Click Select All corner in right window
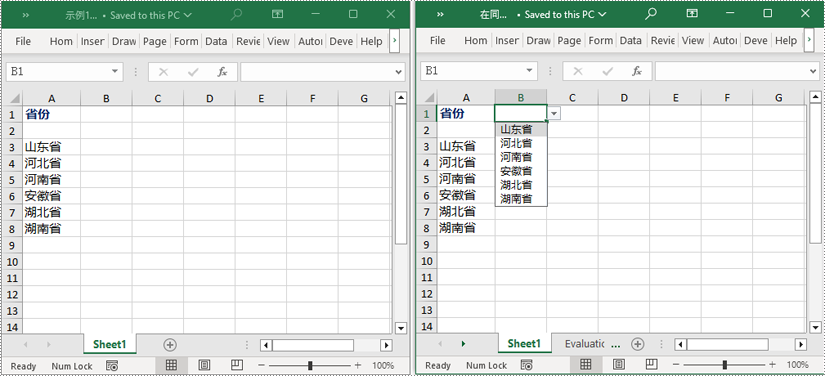 pyautogui.click(x=429, y=98)
